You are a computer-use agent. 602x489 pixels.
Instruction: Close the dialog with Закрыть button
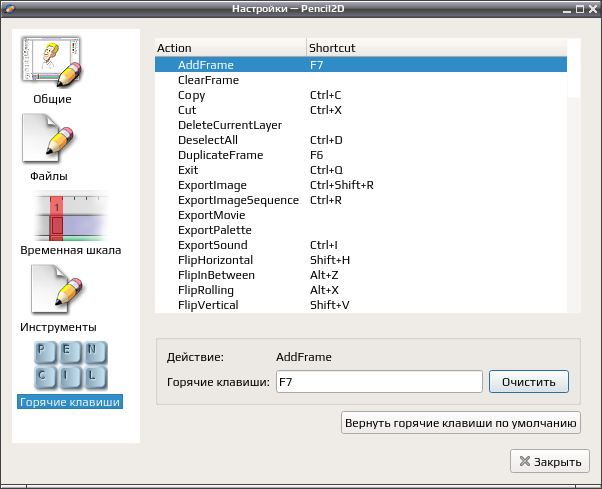(550, 461)
